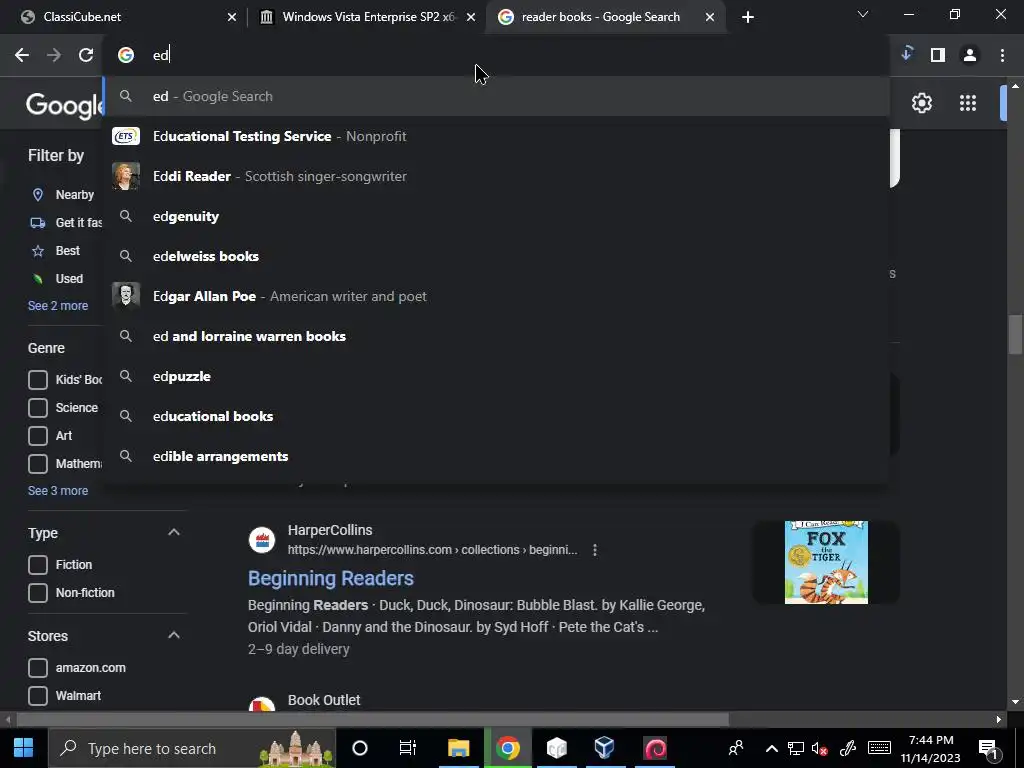Check the Non-fiction type checkbox
The height and width of the screenshot is (768, 1024).
click(x=38, y=593)
